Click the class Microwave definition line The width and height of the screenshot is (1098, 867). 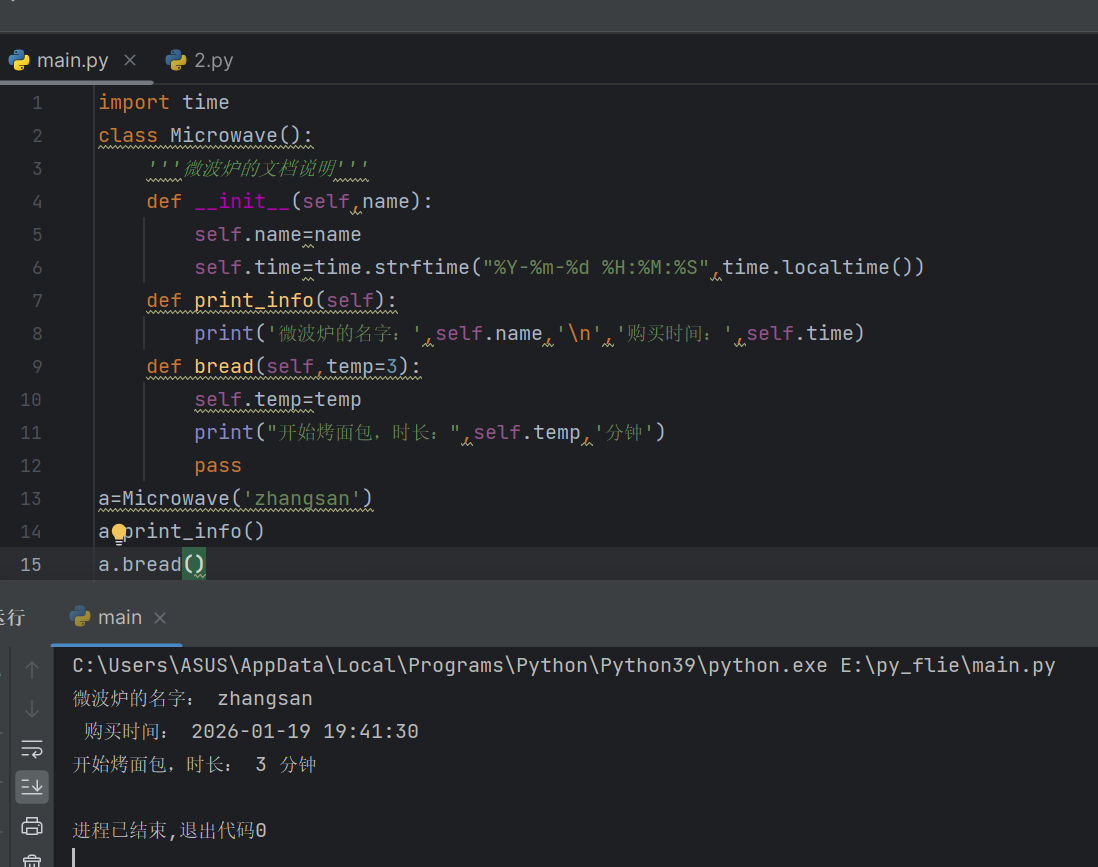(205, 135)
